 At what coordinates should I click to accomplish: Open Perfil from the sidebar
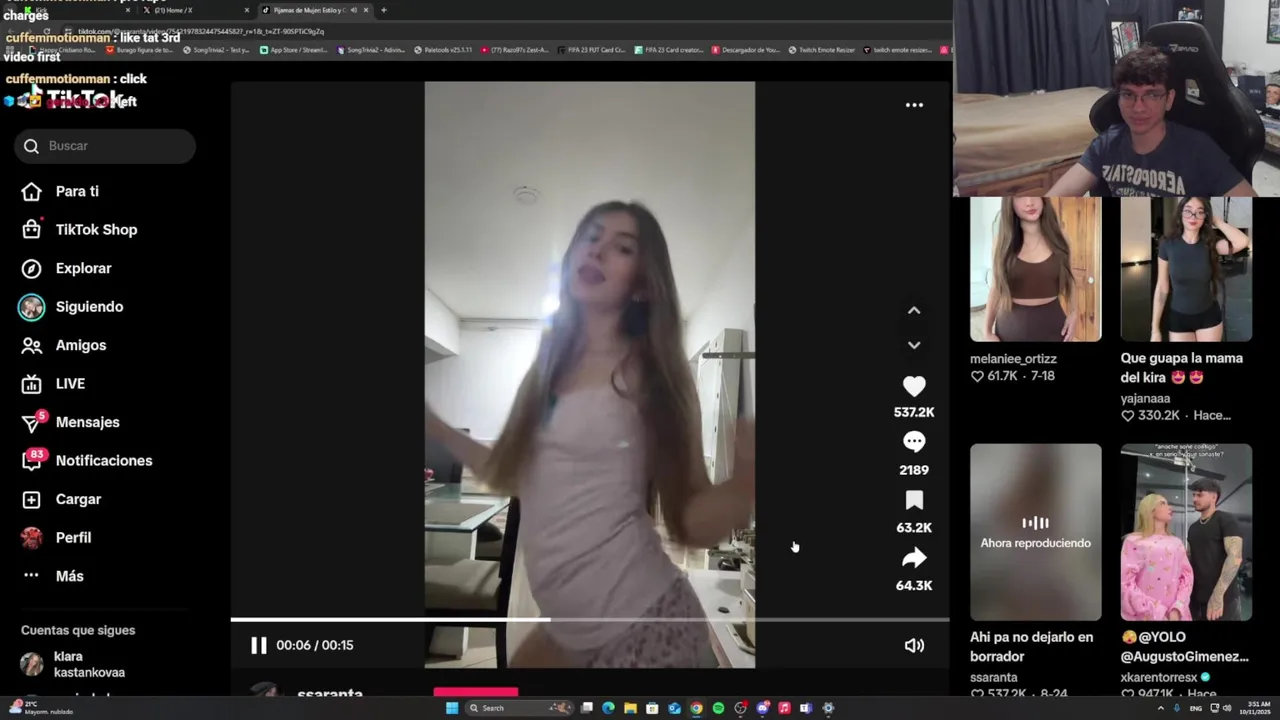pos(57,537)
